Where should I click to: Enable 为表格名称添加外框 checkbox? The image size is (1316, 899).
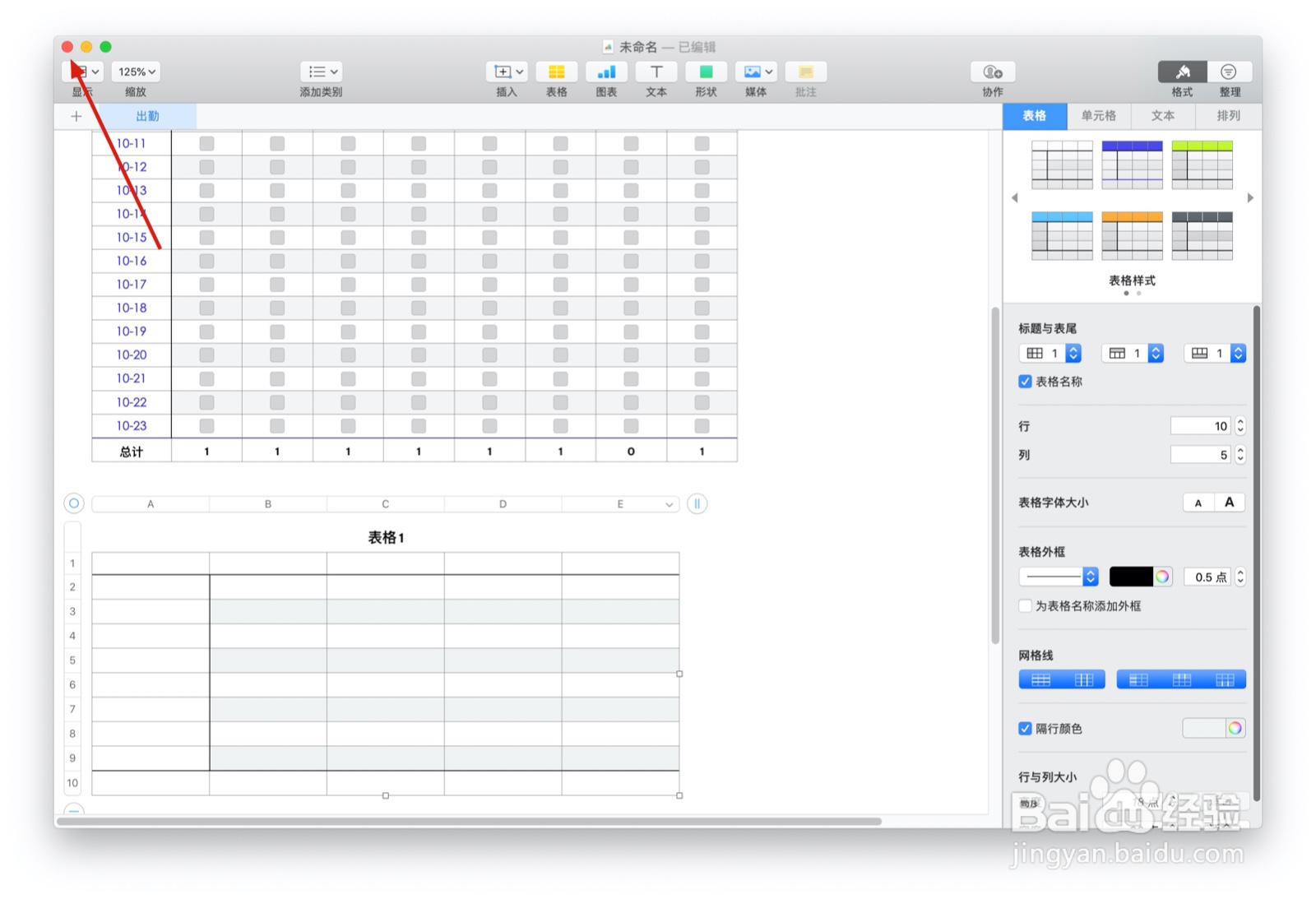click(x=1025, y=606)
